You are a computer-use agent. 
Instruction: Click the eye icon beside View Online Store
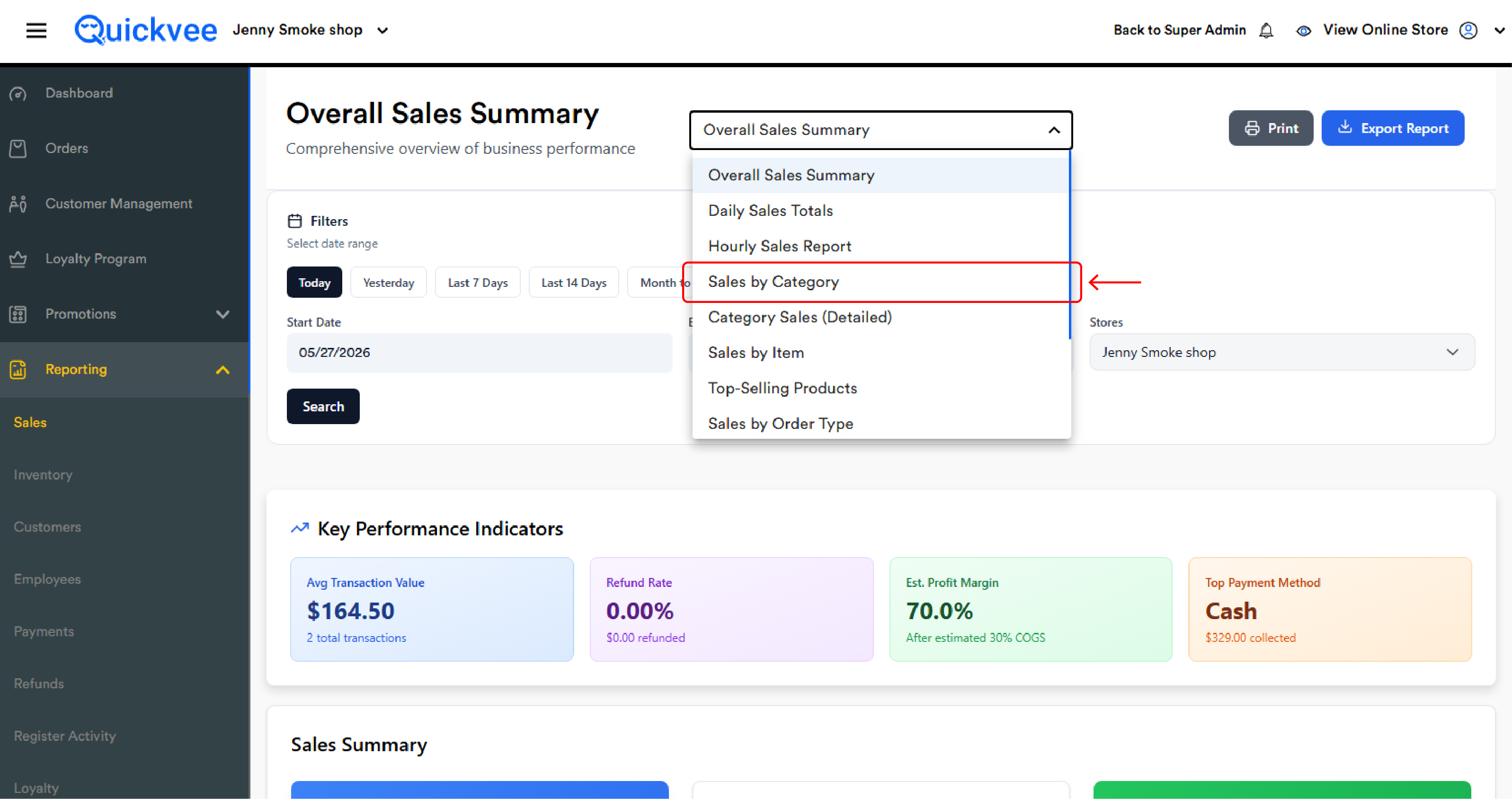pyautogui.click(x=1303, y=30)
